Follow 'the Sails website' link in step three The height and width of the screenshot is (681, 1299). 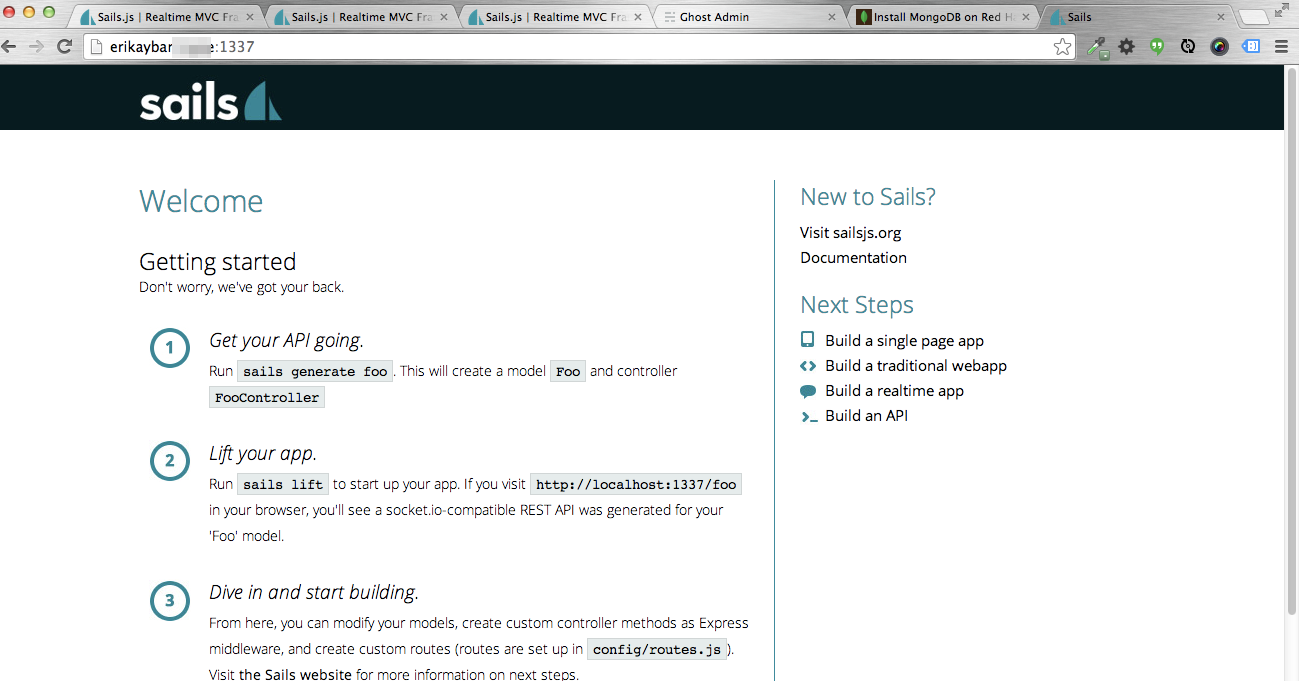point(295,674)
